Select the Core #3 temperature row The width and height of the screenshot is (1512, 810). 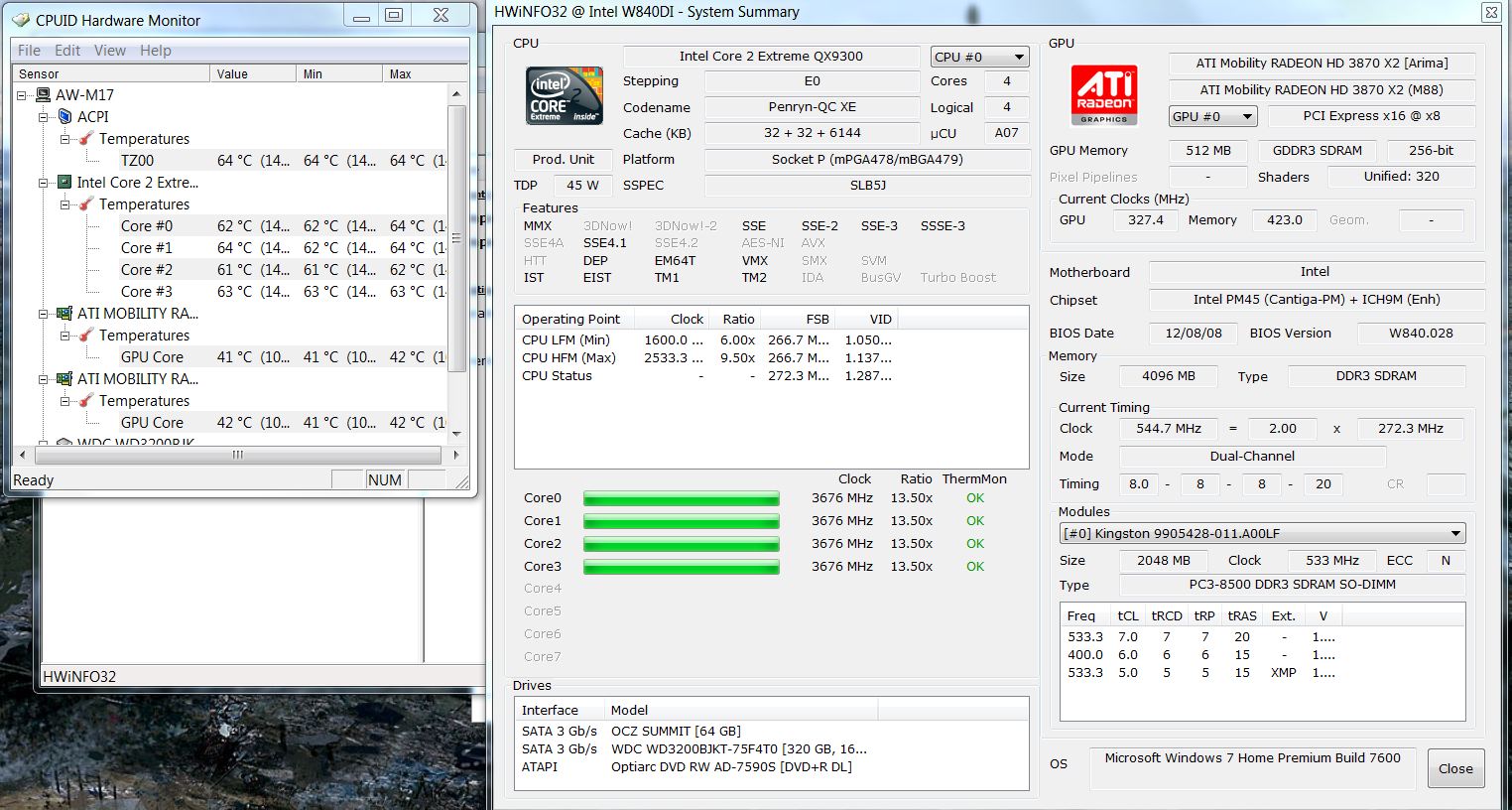[283, 292]
